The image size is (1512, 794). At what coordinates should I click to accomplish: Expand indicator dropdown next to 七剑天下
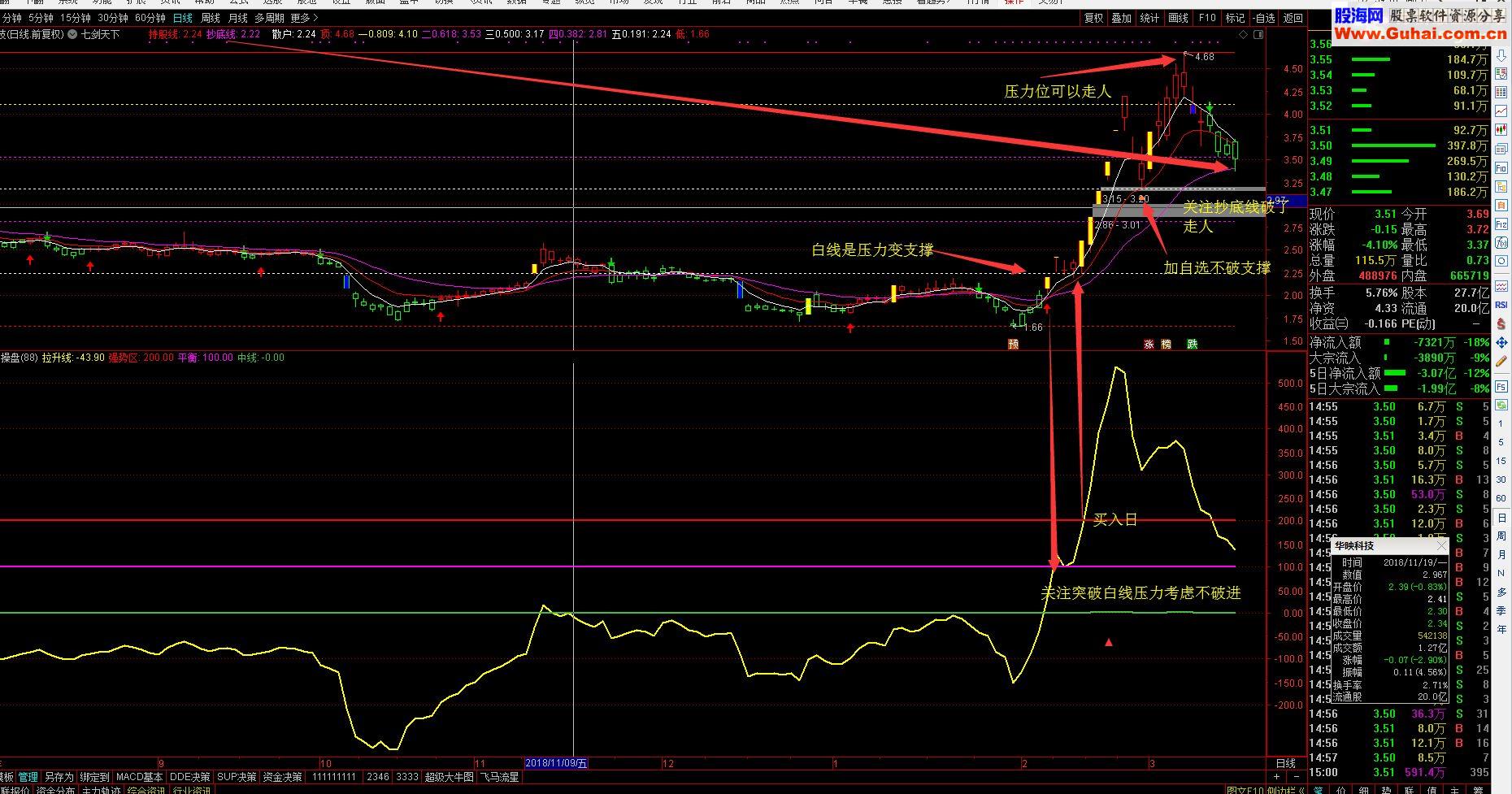pos(73,34)
